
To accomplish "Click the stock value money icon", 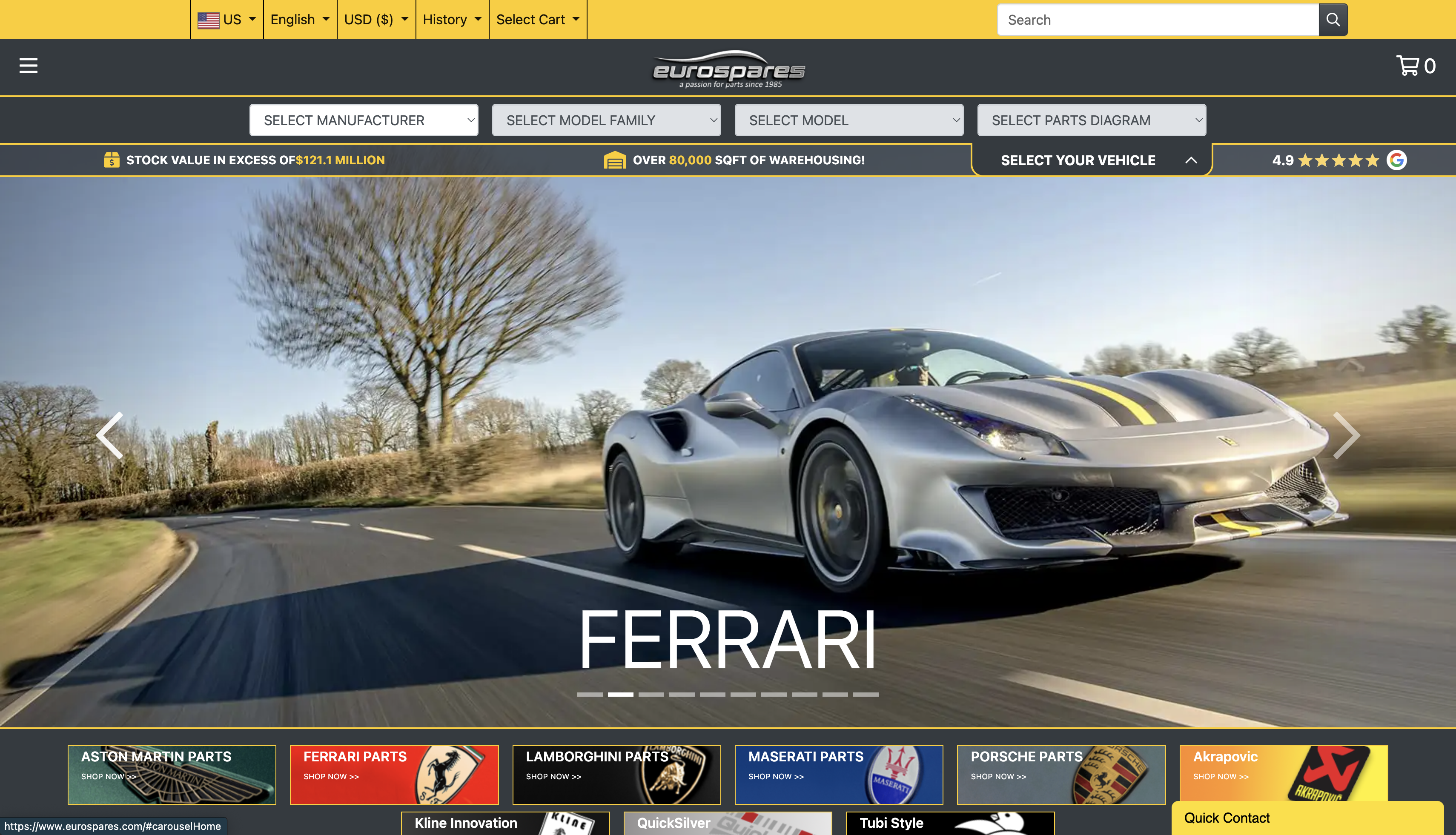I will click(111, 160).
